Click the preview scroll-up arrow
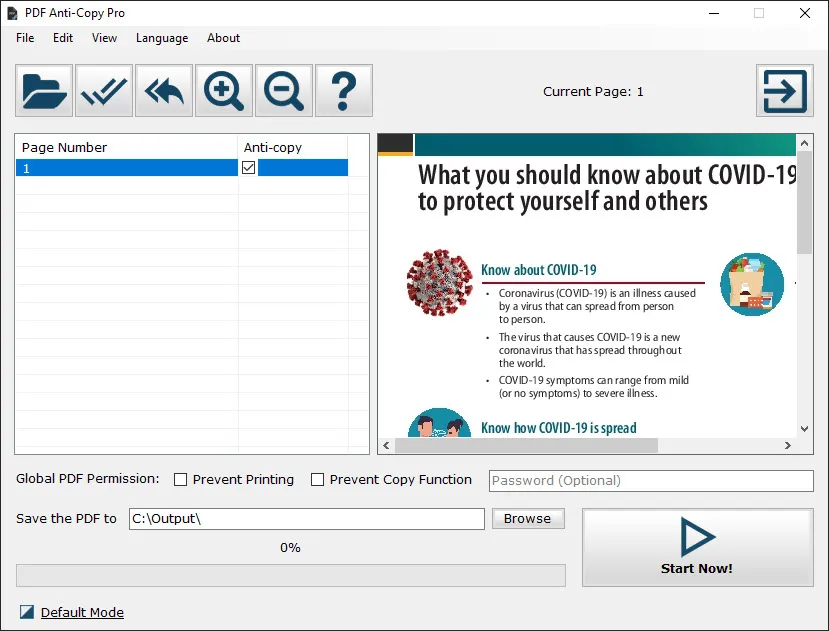This screenshot has width=829, height=631. [804, 143]
